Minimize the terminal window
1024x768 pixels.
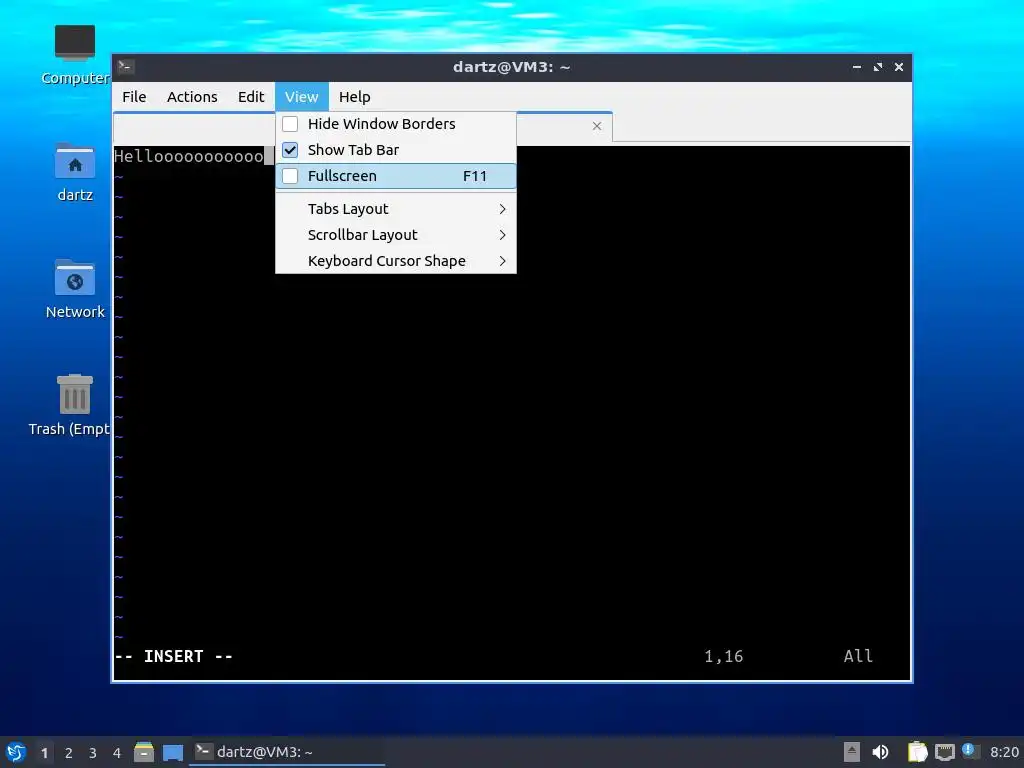pos(857,67)
